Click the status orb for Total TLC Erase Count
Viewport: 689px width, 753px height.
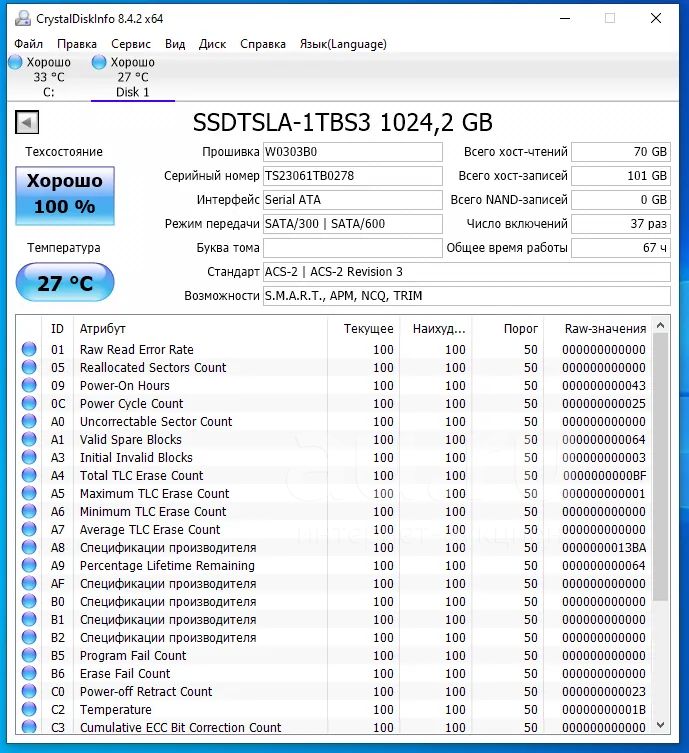tap(29, 475)
